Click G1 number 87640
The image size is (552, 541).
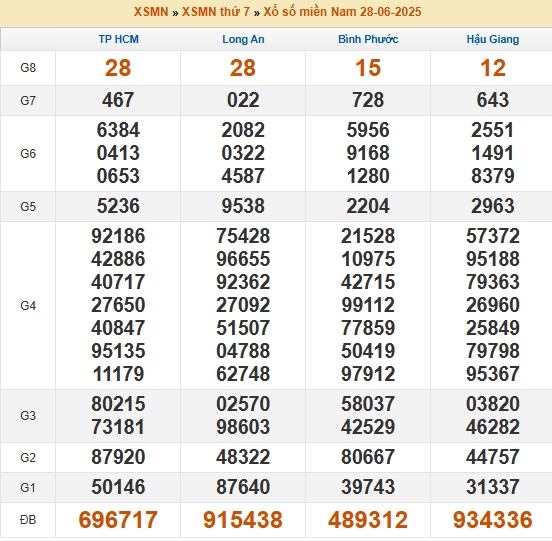pos(243,487)
